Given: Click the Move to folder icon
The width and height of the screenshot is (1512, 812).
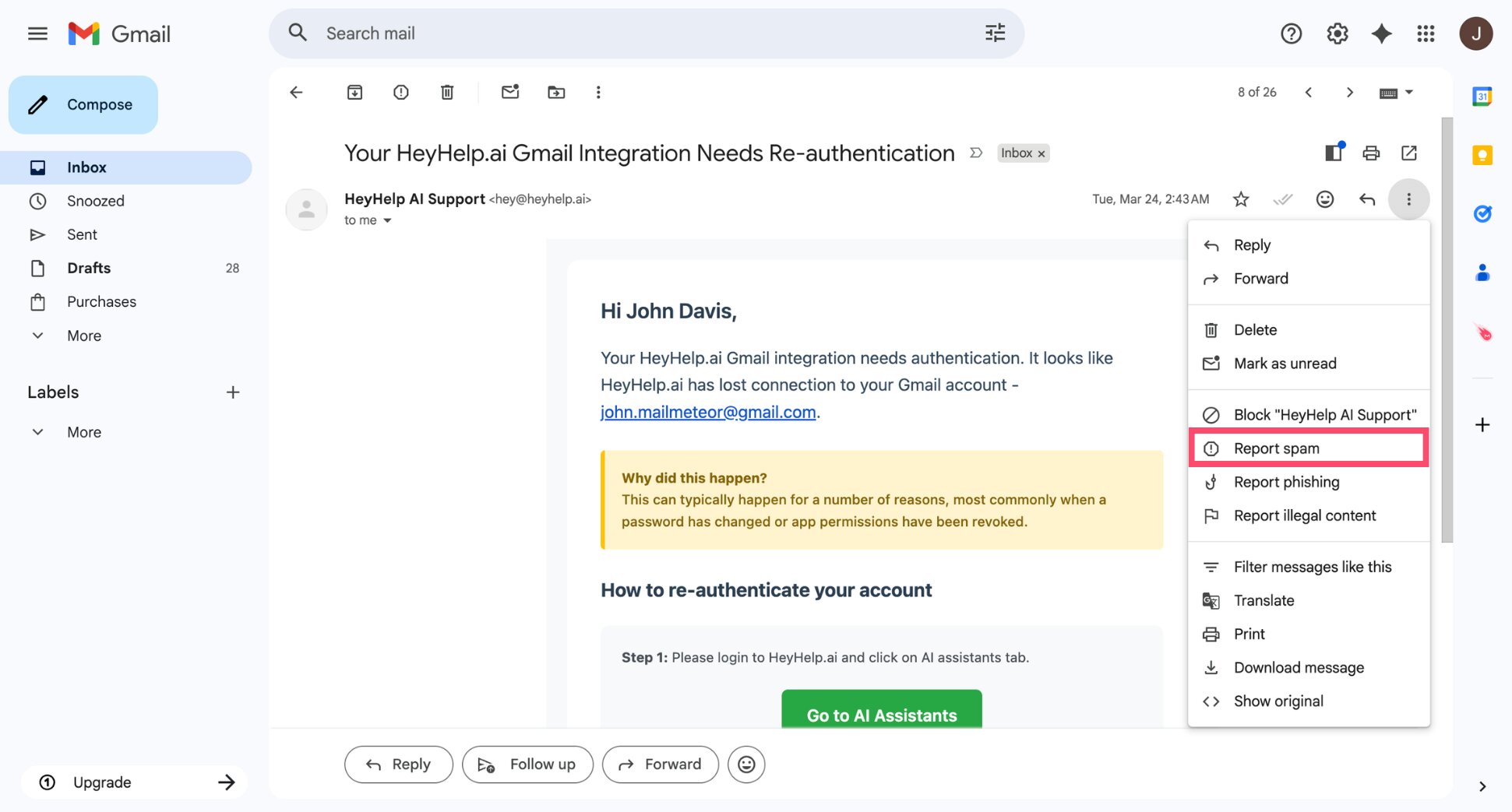Looking at the screenshot, I should (x=556, y=93).
